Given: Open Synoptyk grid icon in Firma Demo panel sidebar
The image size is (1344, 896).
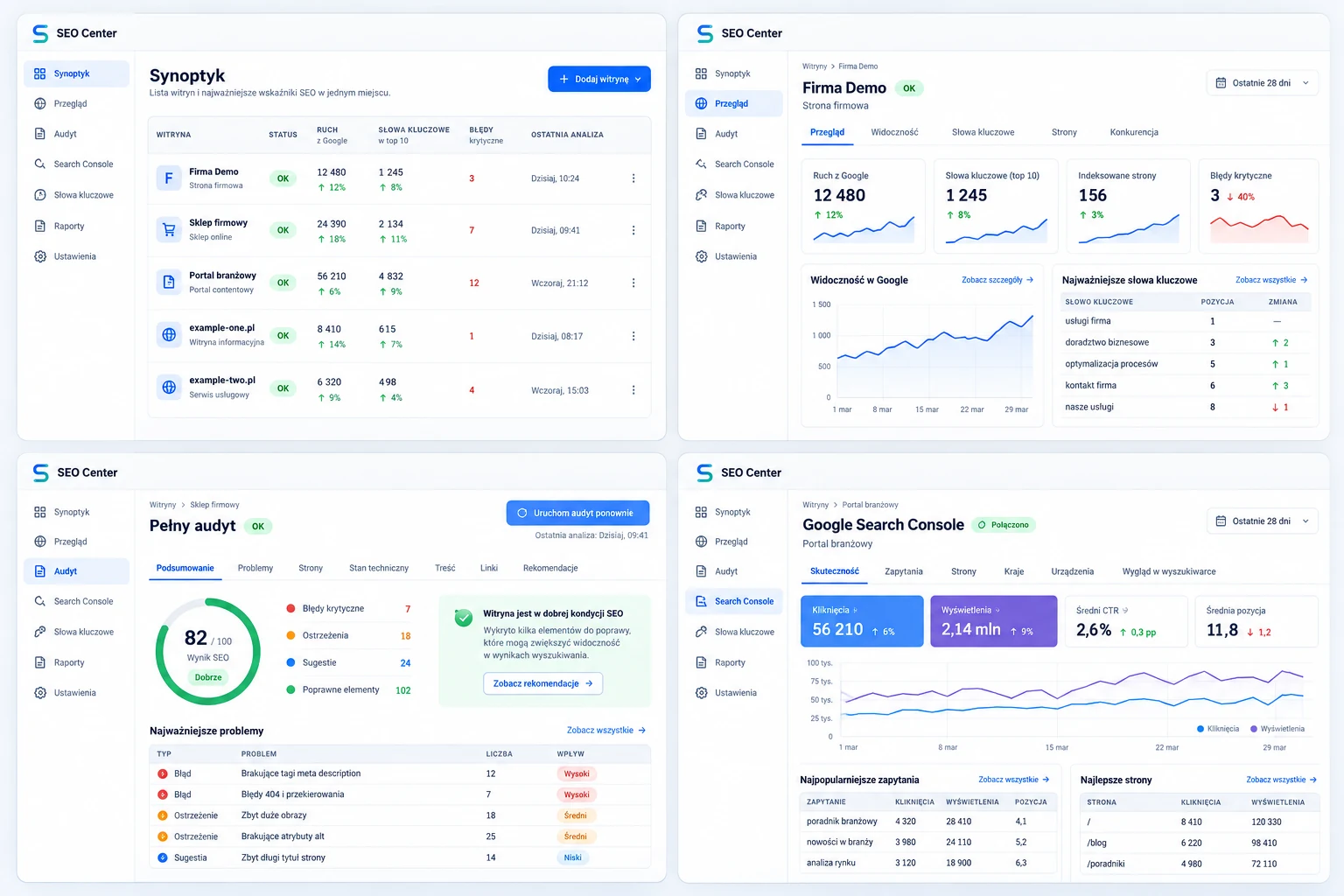Looking at the screenshot, I should click(701, 73).
